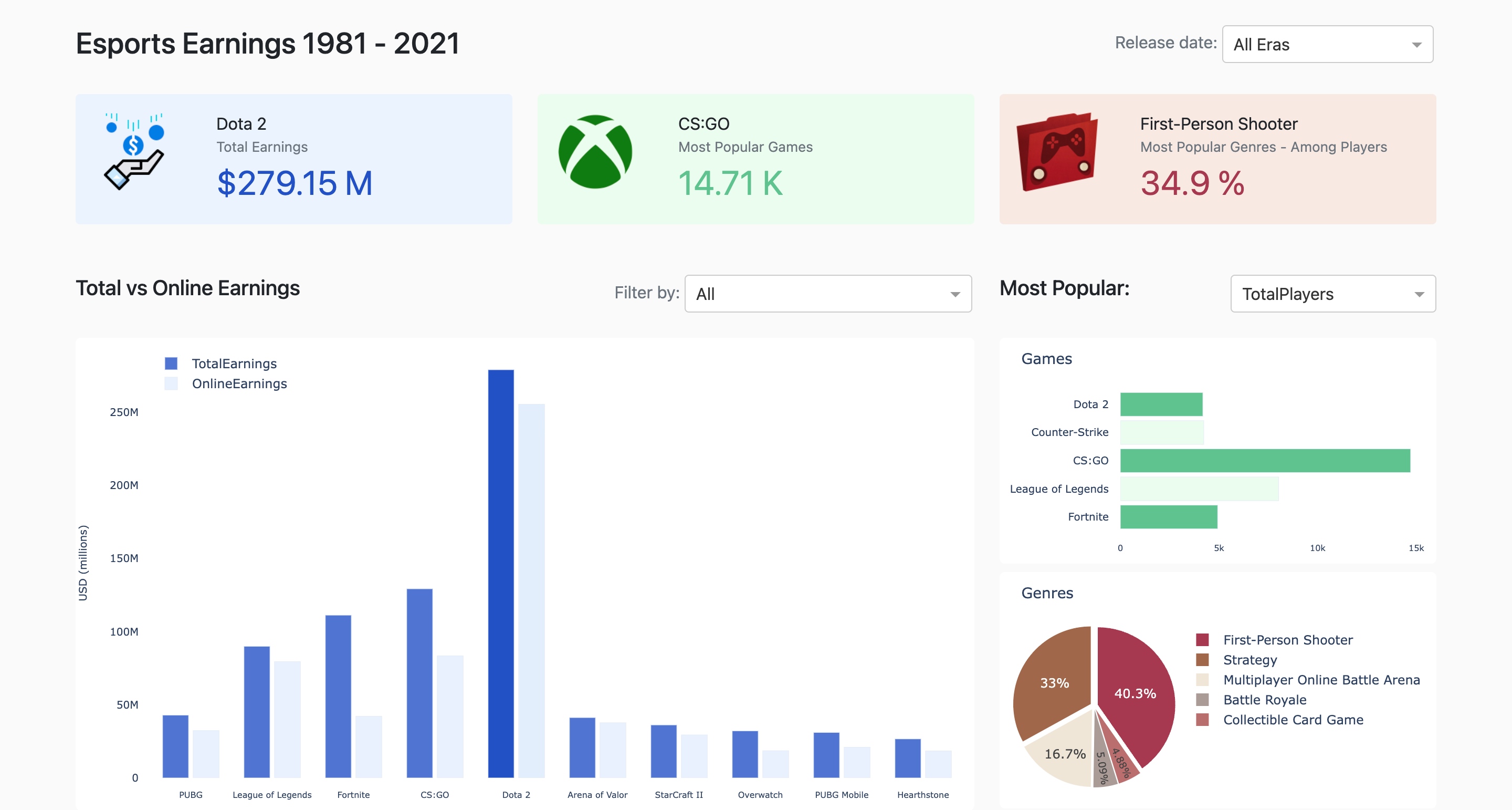Click the red game controller folder icon
This screenshot has width=1512, height=810.
pyautogui.click(x=1056, y=151)
